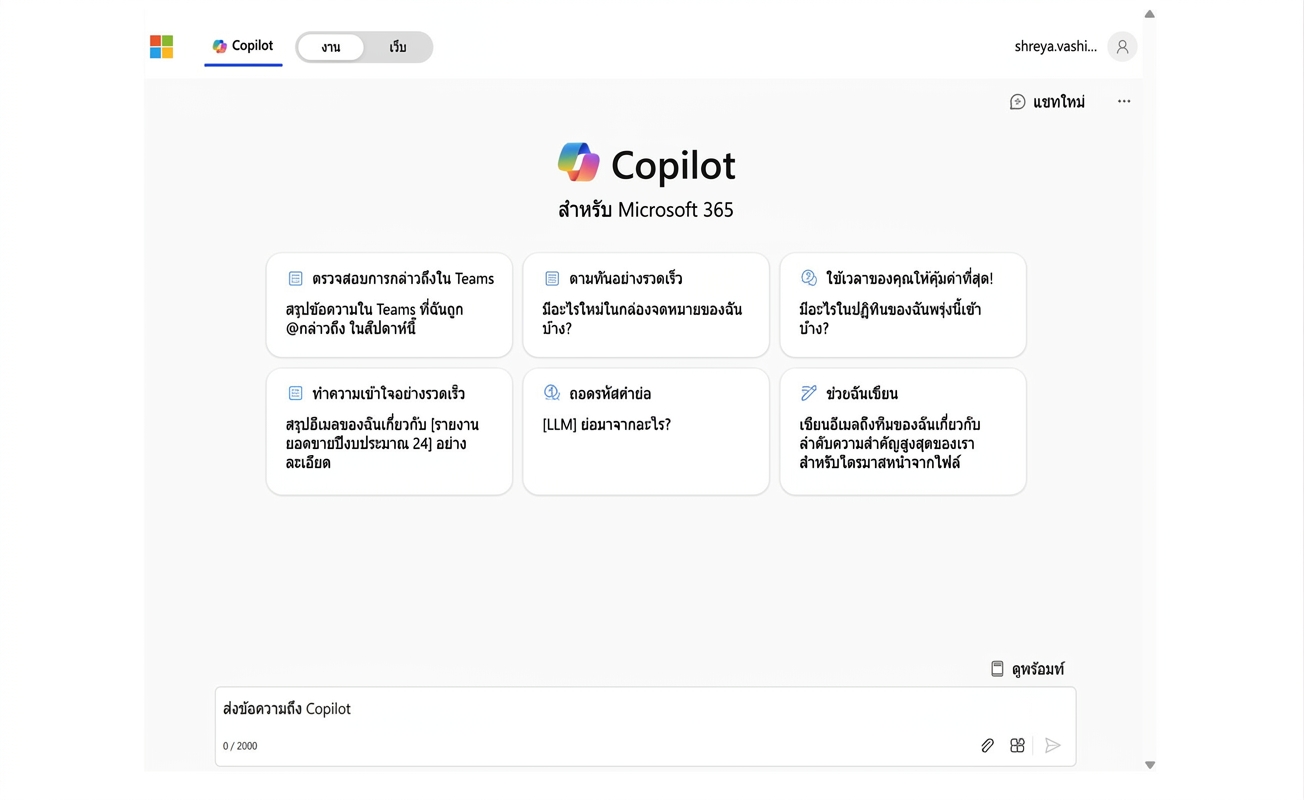The width and height of the screenshot is (1304, 800).
Task: Click the pen icon on ช่วยฉันเขียน card
Action: click(x=809, y=393)
